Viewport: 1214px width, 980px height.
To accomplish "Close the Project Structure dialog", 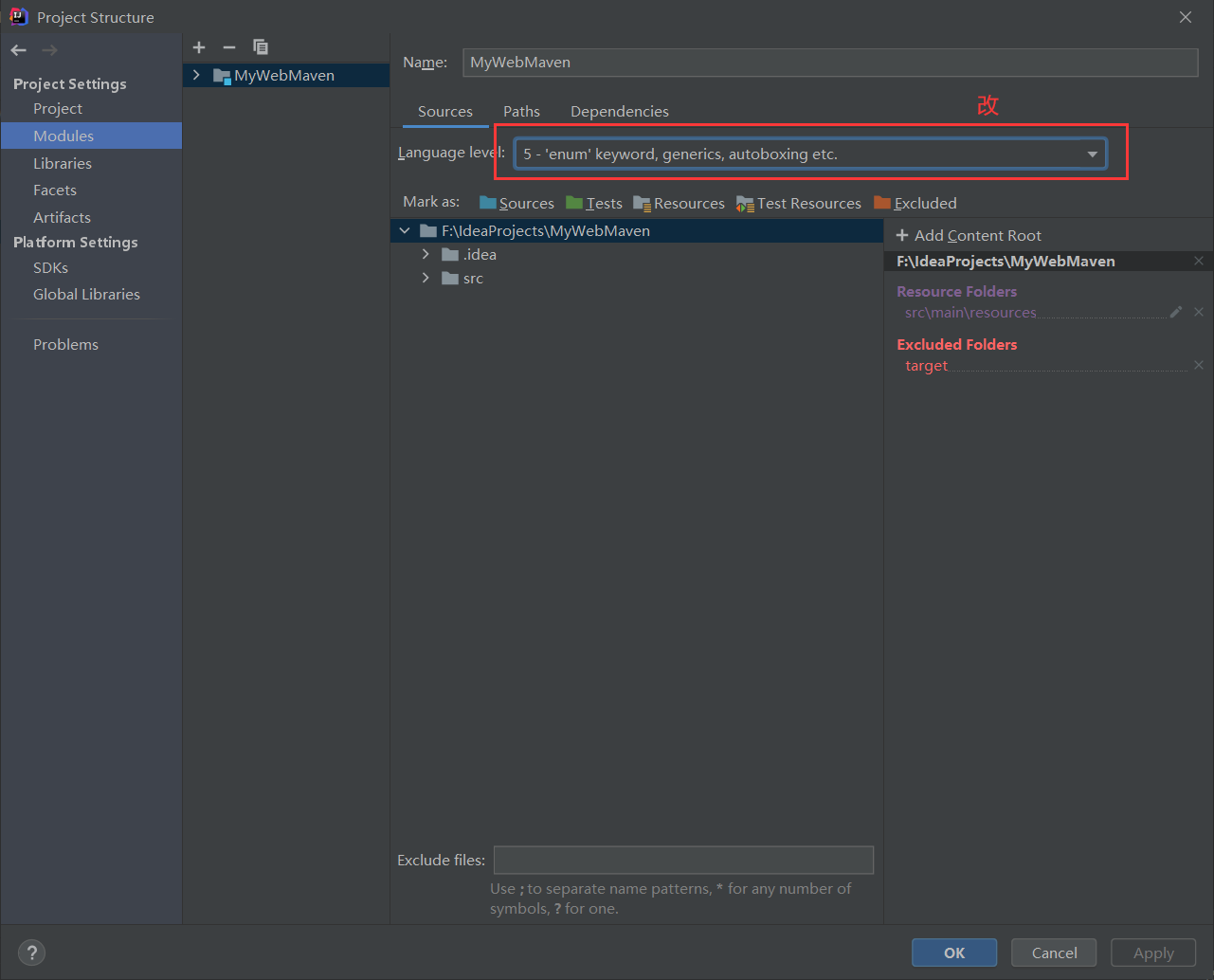I will pyautogui.click(x=1186, y=17).
